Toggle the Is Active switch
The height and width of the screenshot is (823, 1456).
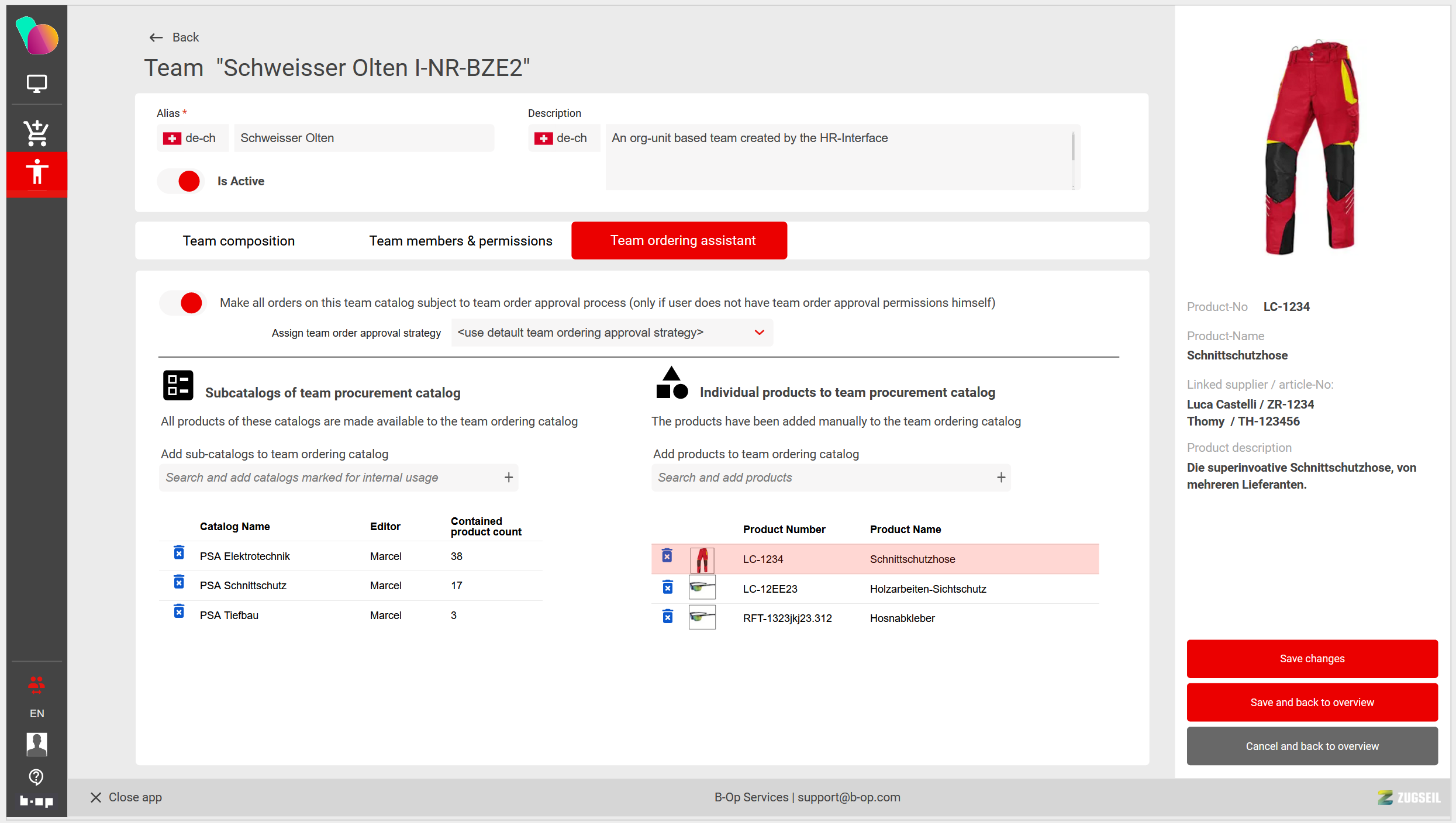pyautogui.click(x=181, y=181)
